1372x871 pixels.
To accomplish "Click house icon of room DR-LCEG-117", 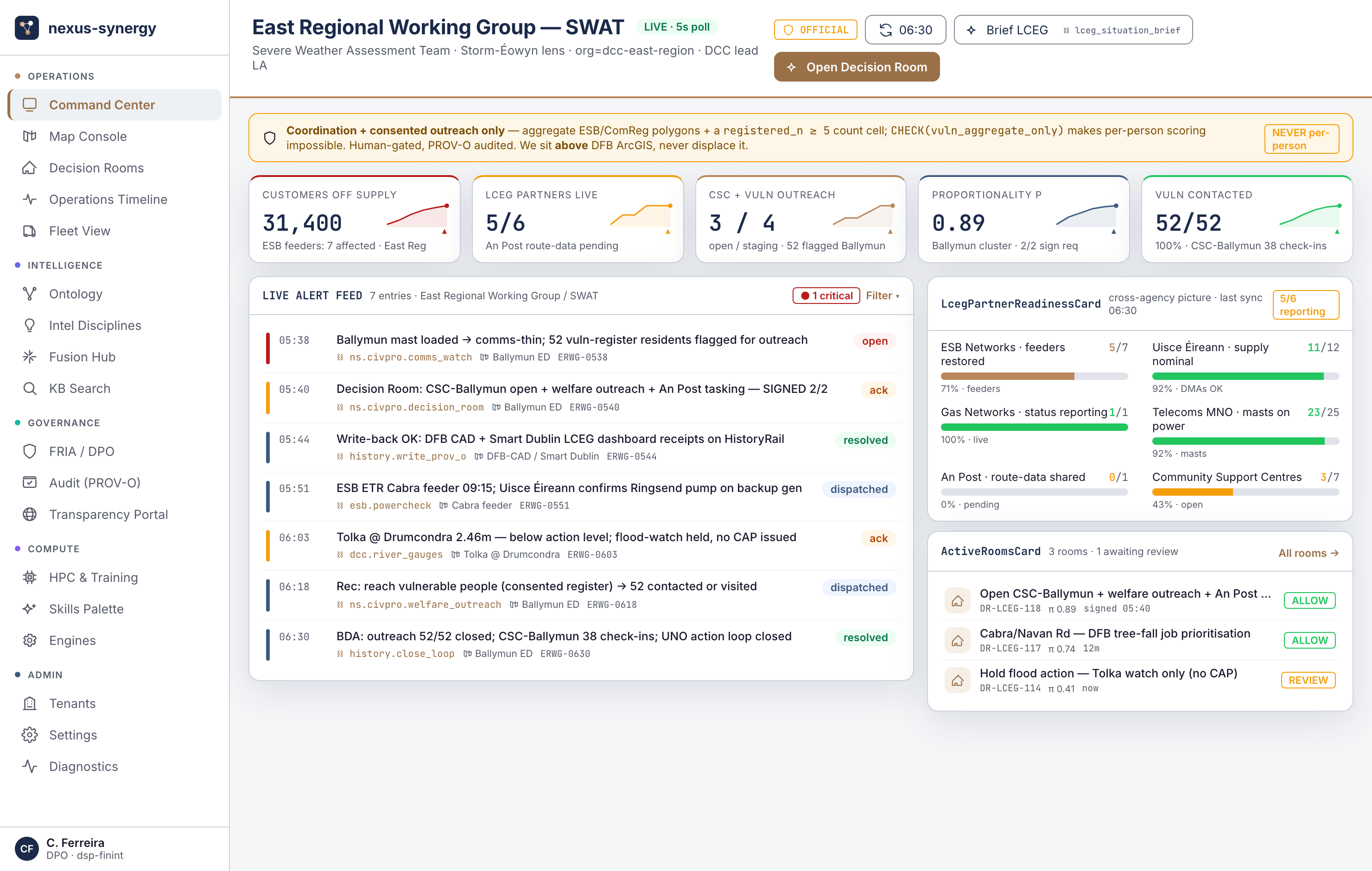I will tap(957, 640).
